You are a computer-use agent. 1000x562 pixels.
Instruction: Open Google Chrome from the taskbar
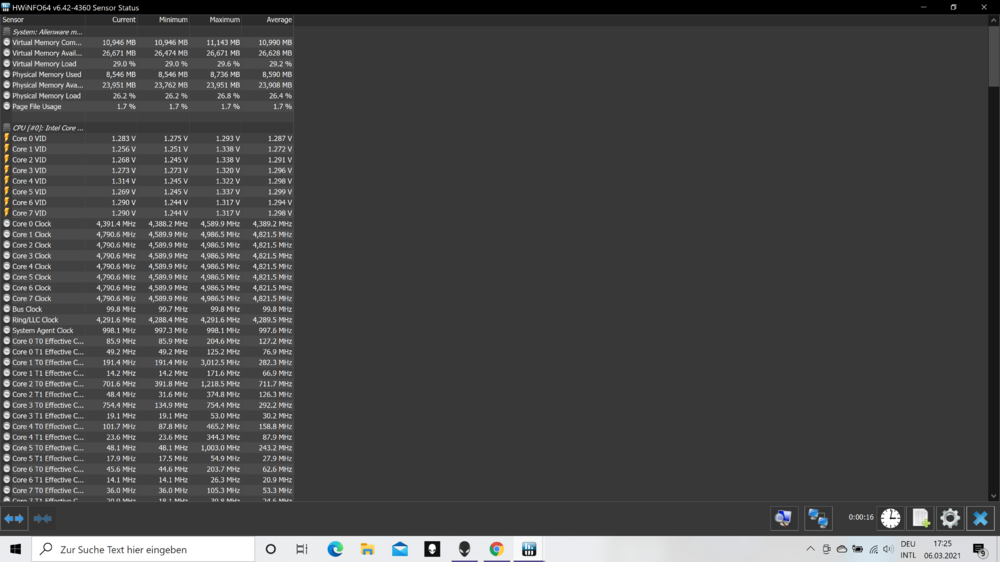pyautogui.click(x=496, y=549)
